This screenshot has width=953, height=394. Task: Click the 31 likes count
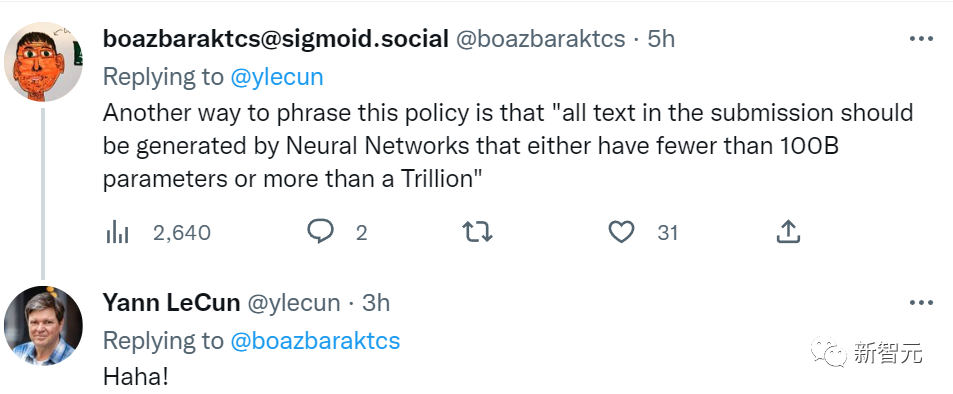click(667, 232)
